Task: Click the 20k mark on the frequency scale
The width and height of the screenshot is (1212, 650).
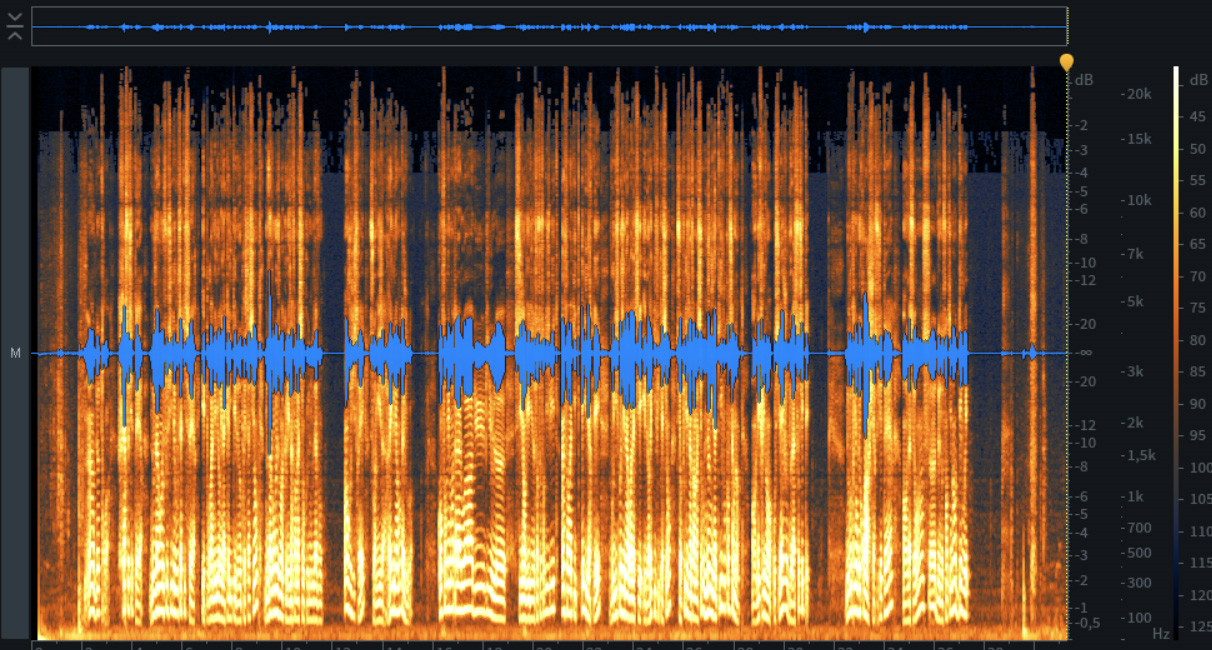Action: pos(1139,94)
